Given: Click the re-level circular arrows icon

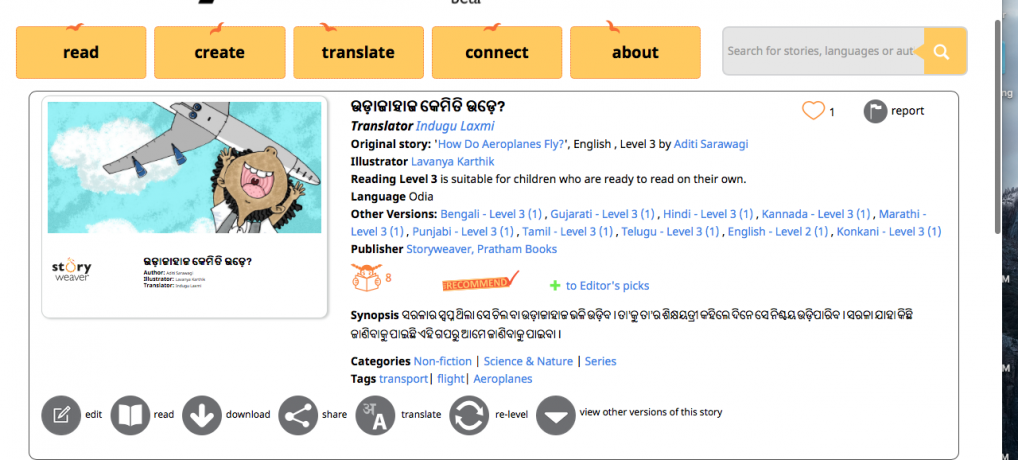Looking at the screenshot, I should [x=469, y=415].
